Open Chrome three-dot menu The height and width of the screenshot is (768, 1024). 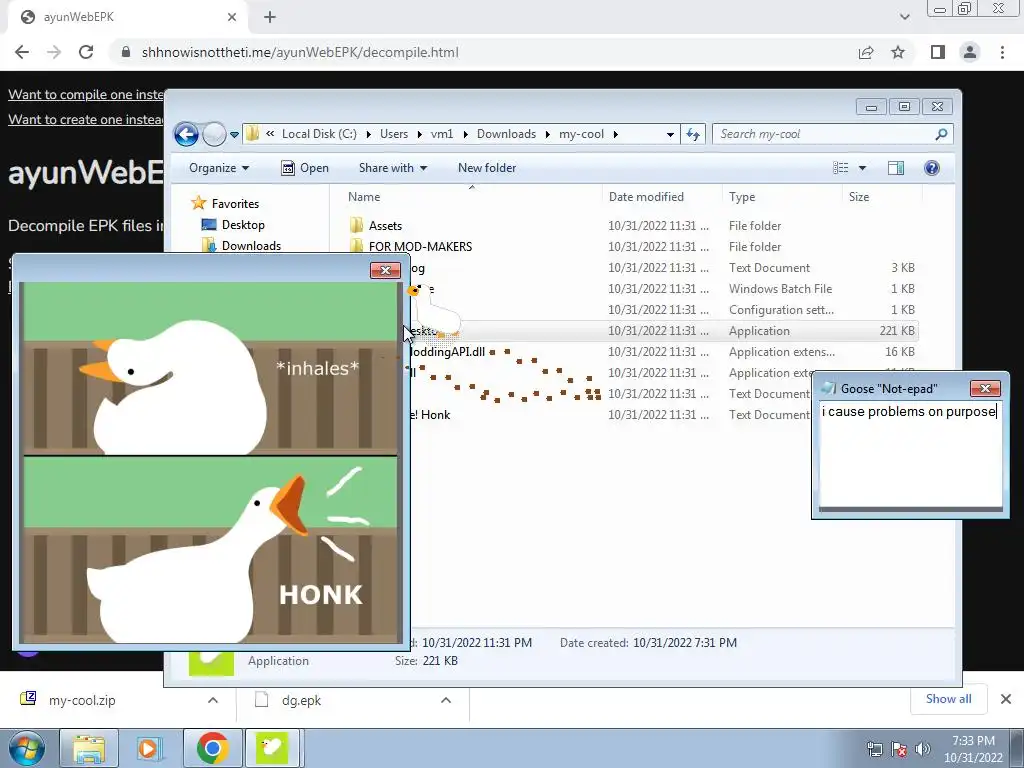click(1002, 52)
